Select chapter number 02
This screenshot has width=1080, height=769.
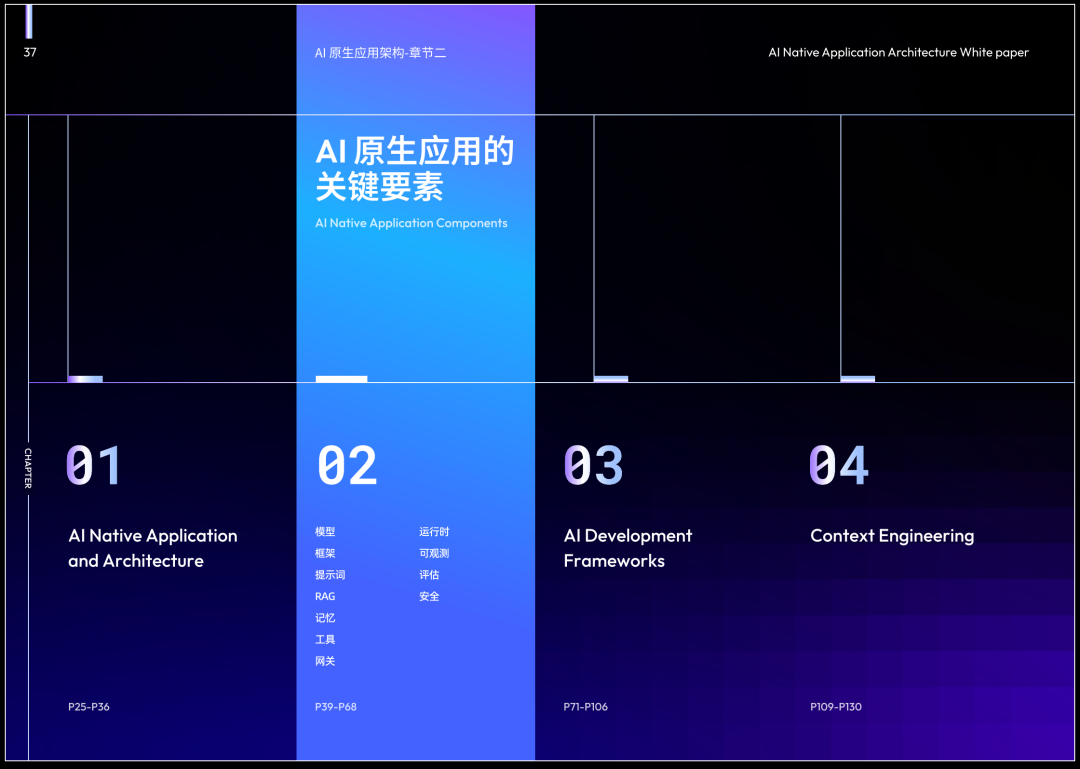346,465
